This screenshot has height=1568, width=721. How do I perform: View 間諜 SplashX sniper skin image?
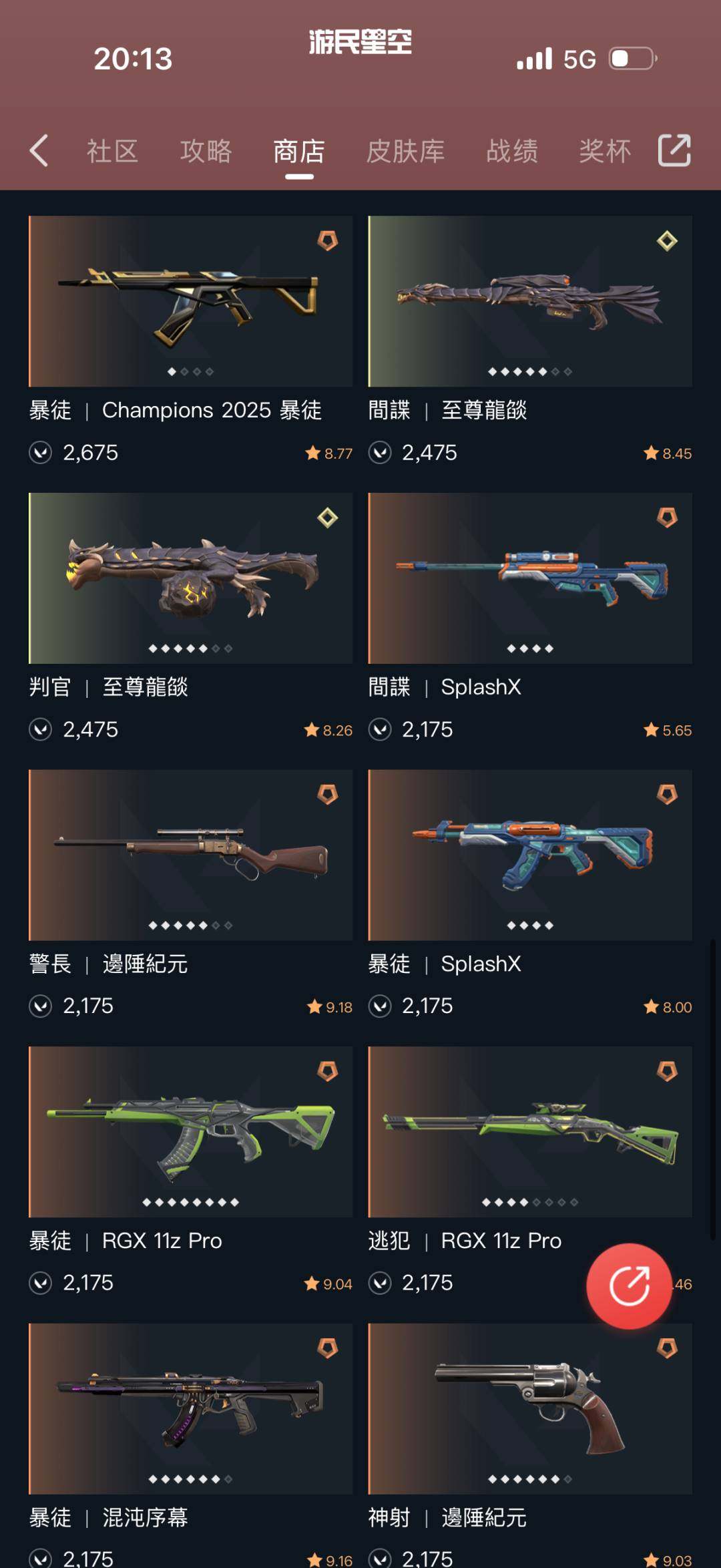click(x=530, y=578)
